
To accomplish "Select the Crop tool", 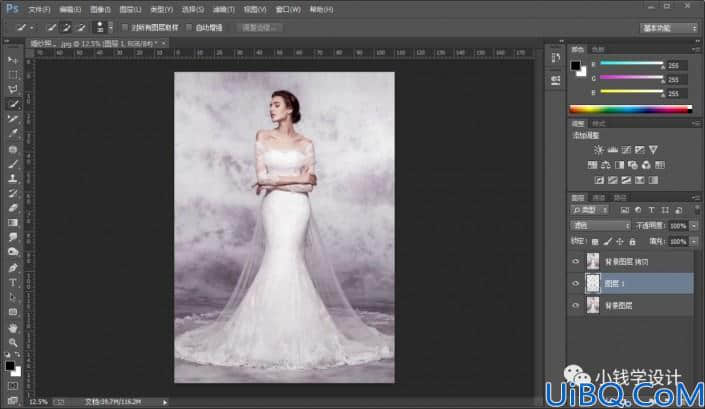I will coord(13,119).
